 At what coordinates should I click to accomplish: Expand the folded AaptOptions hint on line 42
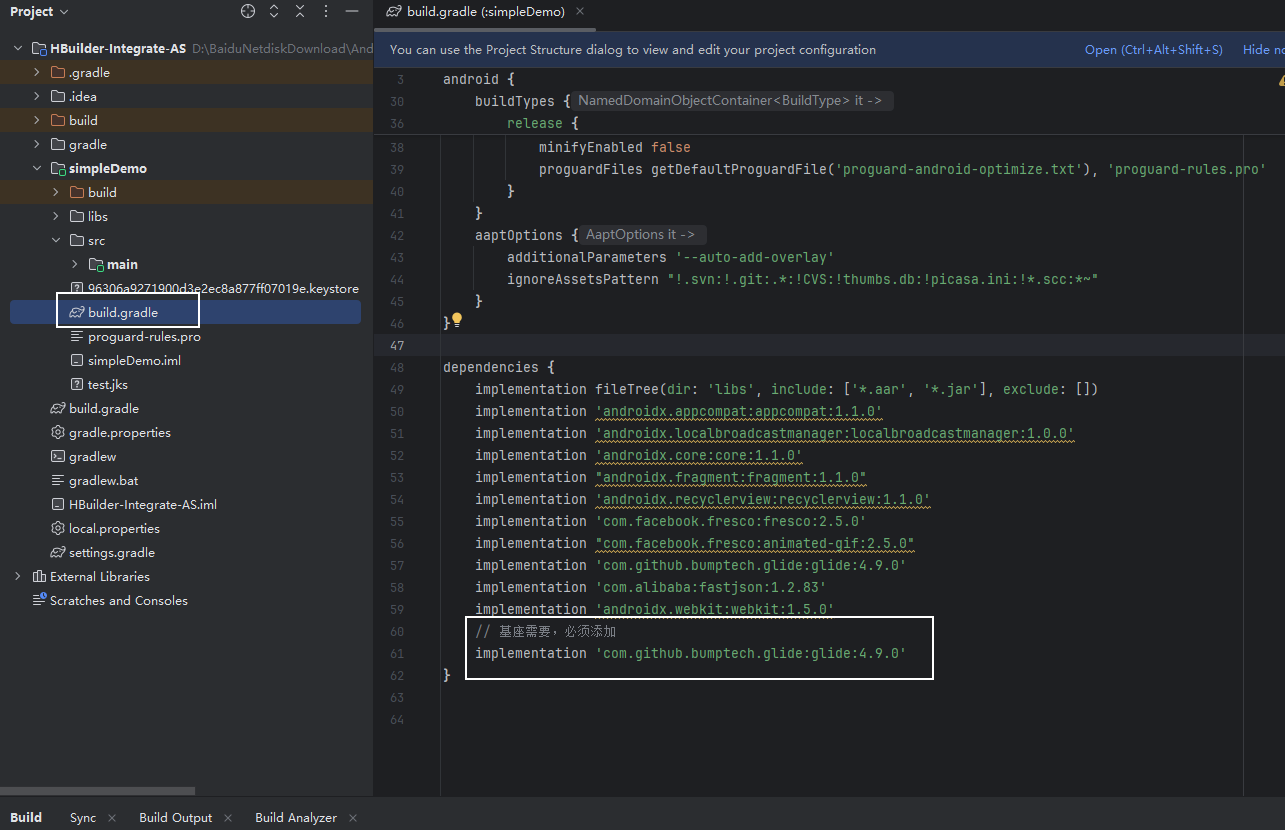[x=645, y=235]
